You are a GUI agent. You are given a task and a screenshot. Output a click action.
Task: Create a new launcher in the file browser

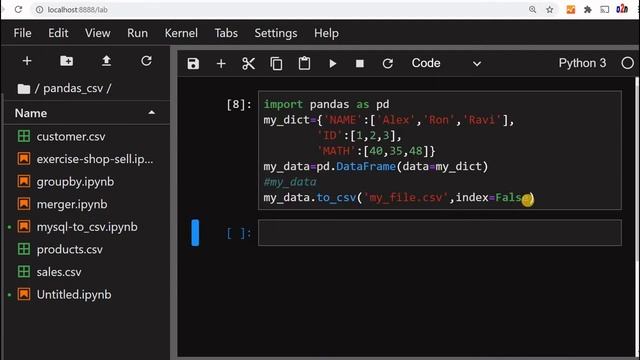point(27,61)
